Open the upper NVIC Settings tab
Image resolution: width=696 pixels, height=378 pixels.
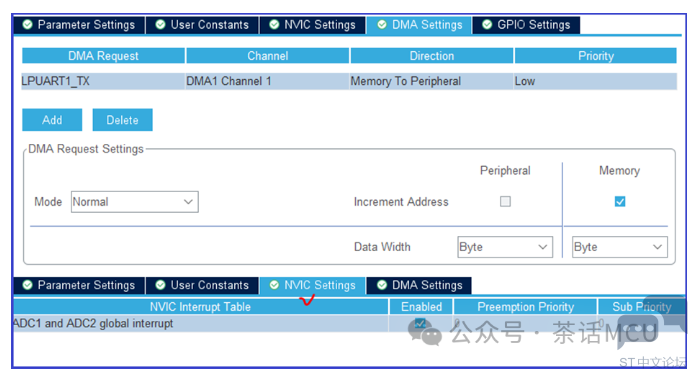pos(312,25)
